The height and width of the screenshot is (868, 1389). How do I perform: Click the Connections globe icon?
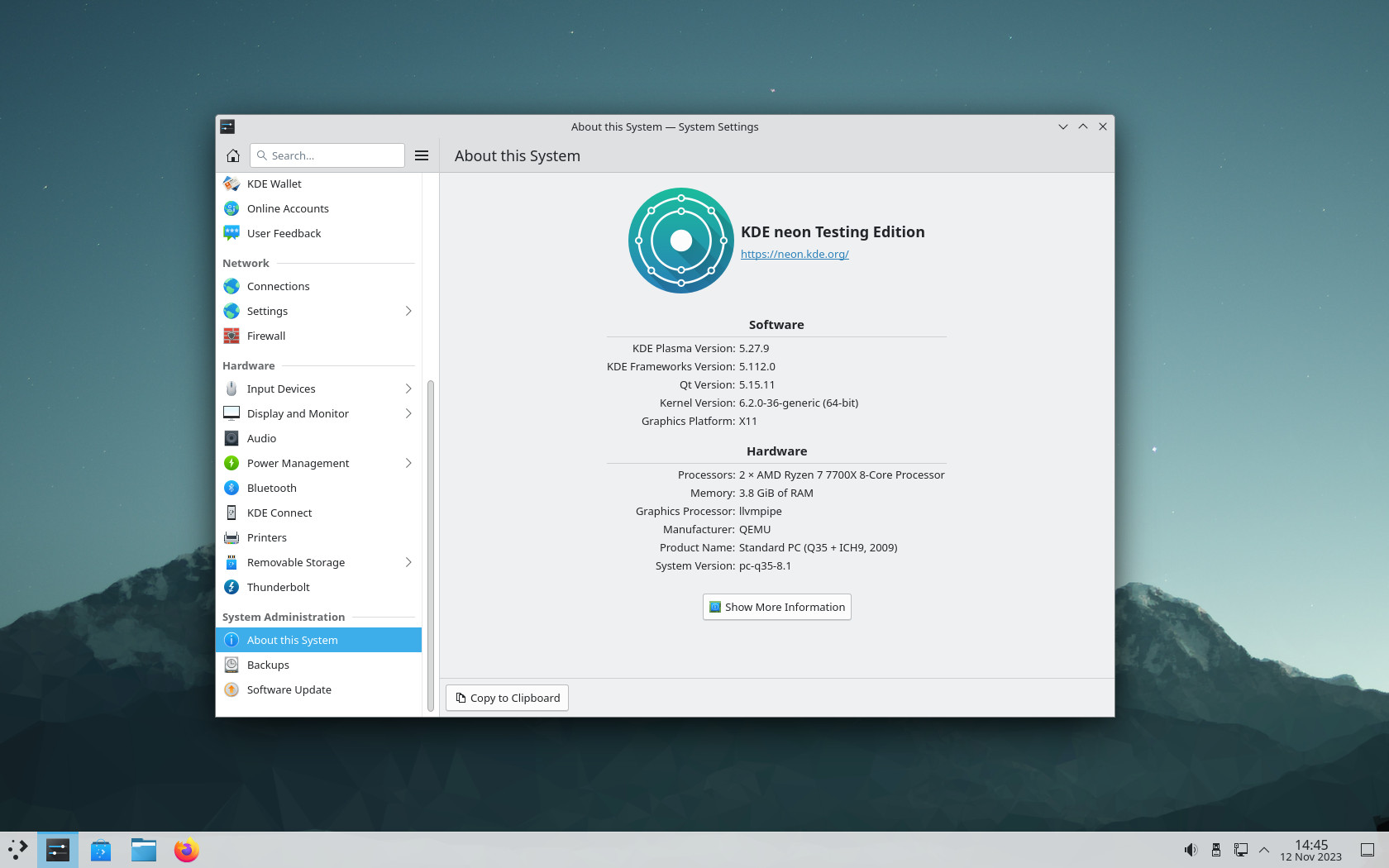point(231,286)
